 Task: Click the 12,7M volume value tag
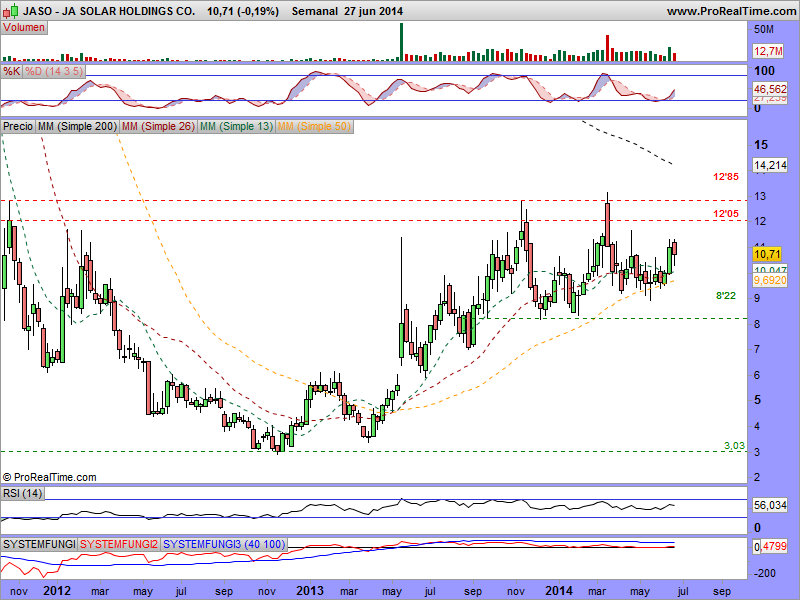coord(768,51)
